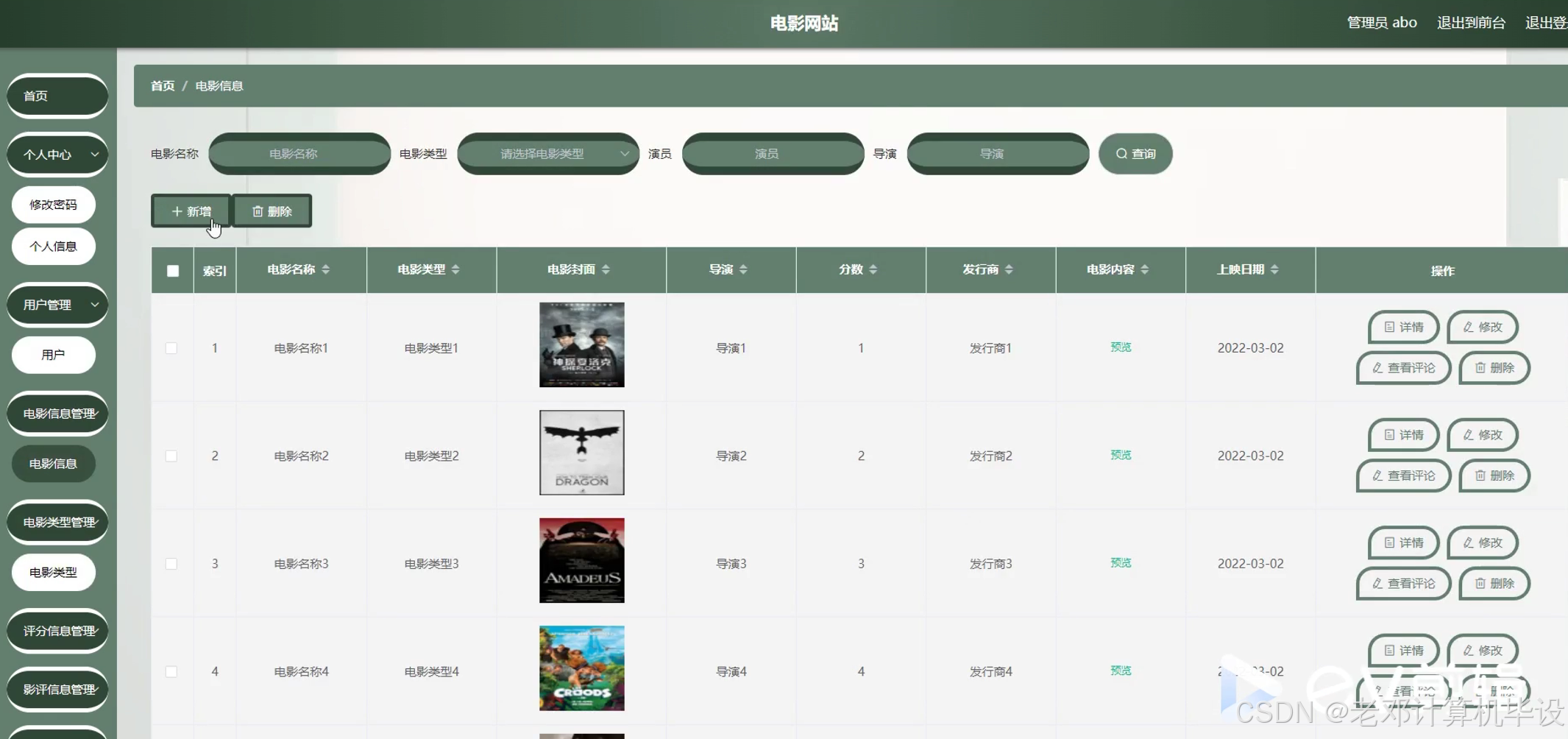
Task: Expand the 电影类型管理 sidebar menu
Action: click(x=57, y=523)
